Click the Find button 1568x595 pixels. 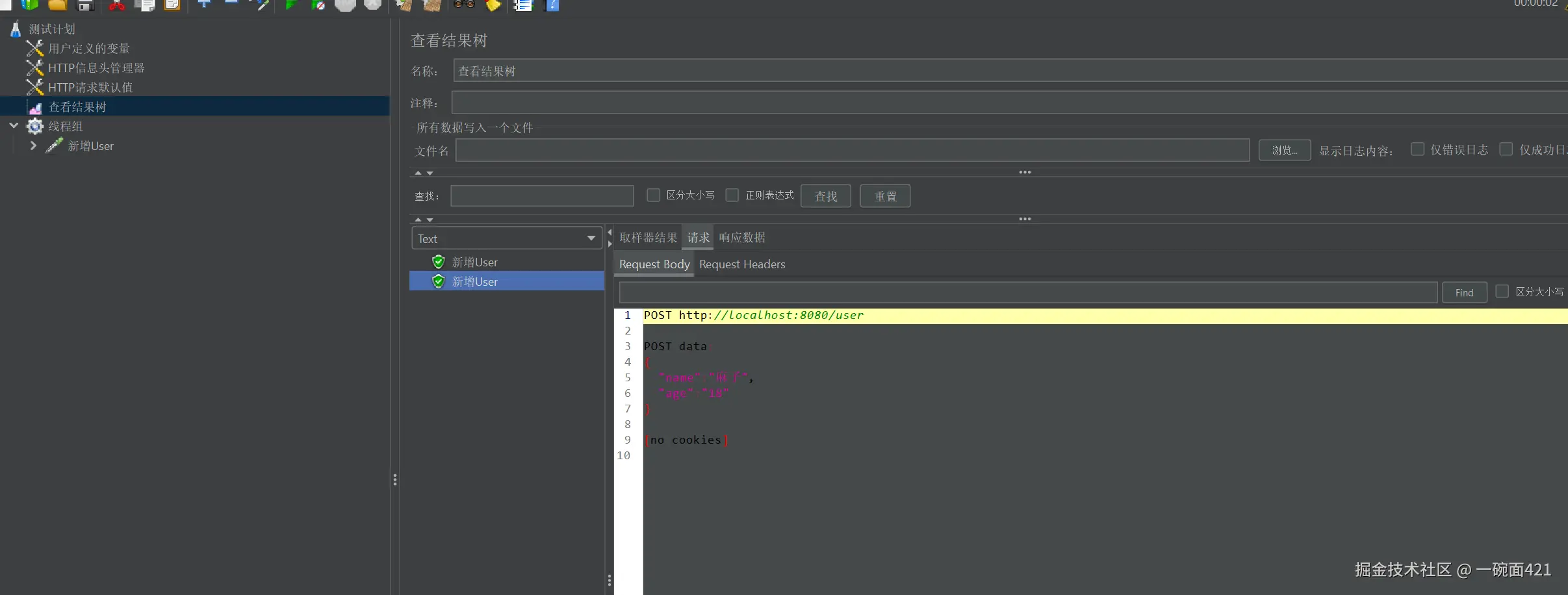pos(1464,292)
